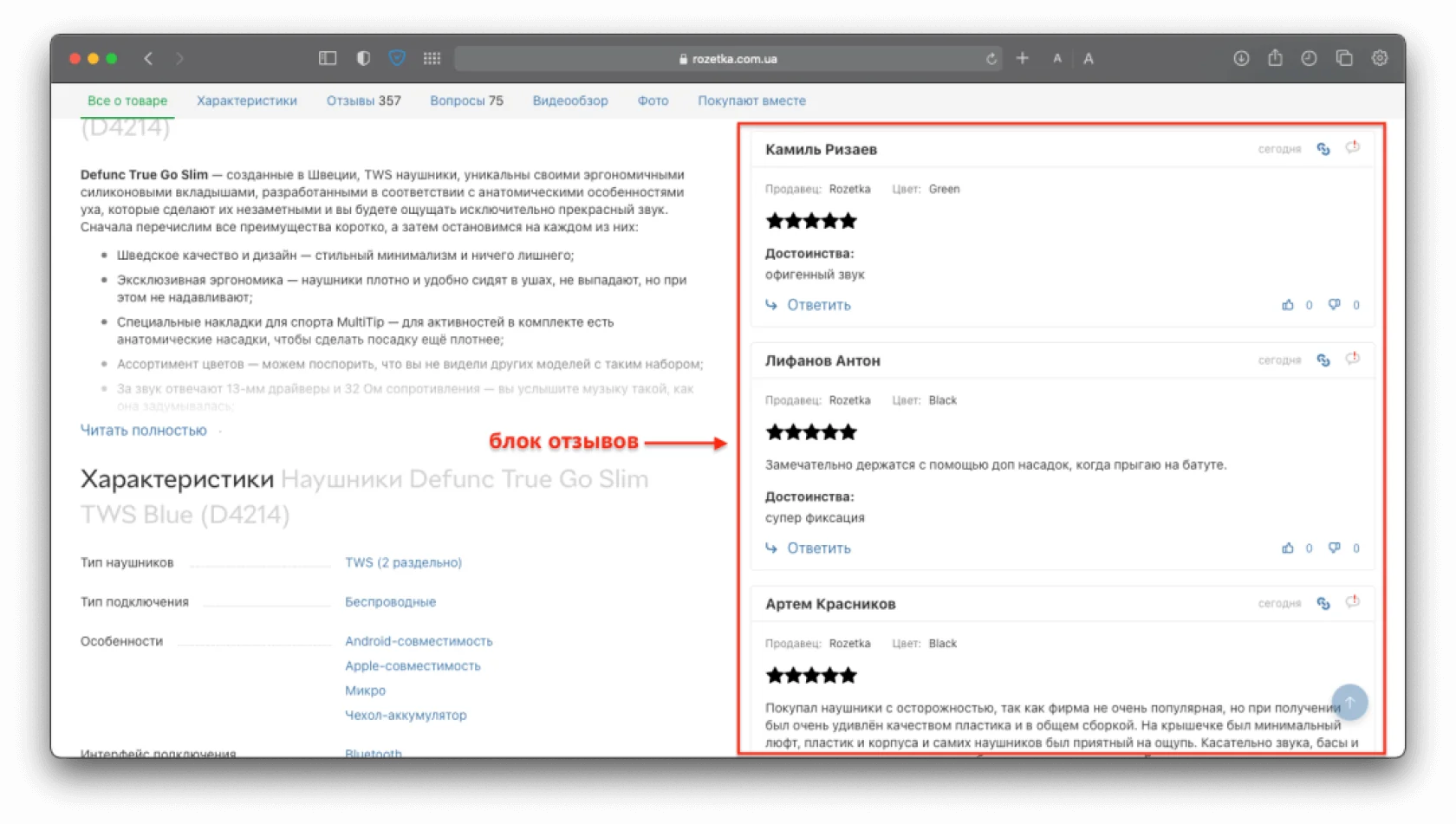Image resolution: width=1456 pixels, height=824 pixels.
Task: Open the Отзывы 357 tab
Action: coord(364,101)
